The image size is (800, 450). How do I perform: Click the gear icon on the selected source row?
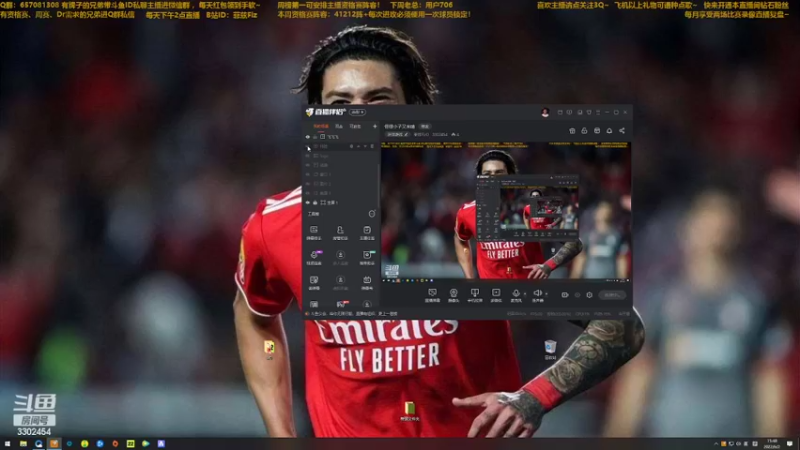pyautogui.click(x=351, y=146)
